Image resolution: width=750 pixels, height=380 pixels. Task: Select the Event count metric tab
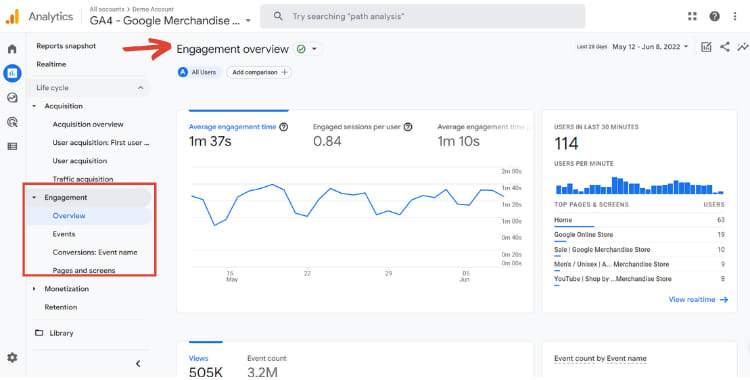pos(266,366)
